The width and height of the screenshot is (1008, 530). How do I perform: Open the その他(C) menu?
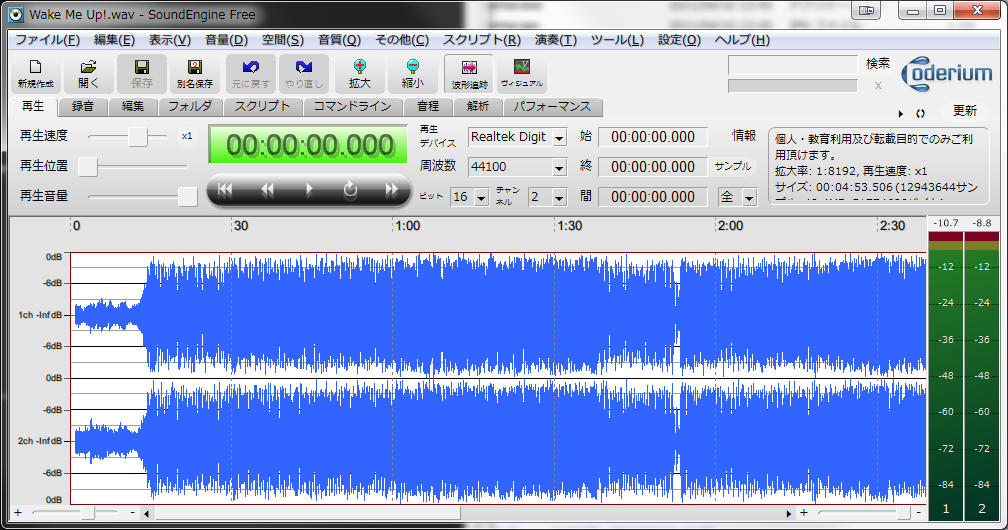point(402,40)
